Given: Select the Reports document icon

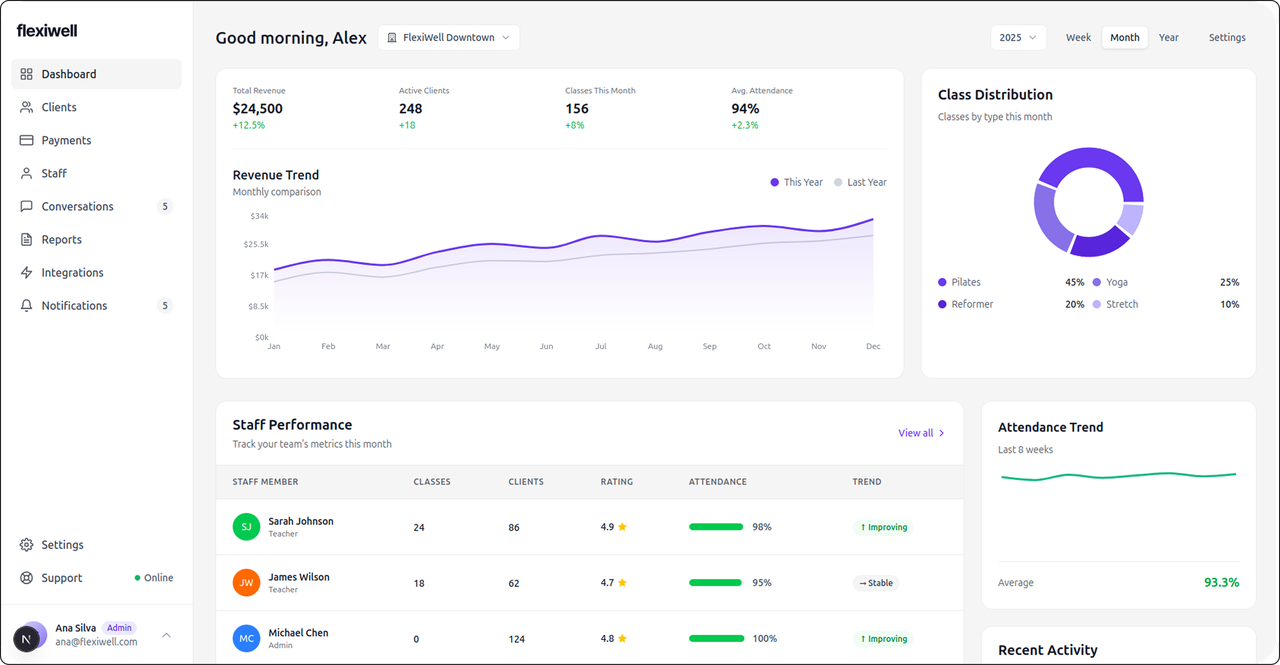Looking at the screenshot, I should 26,239.
